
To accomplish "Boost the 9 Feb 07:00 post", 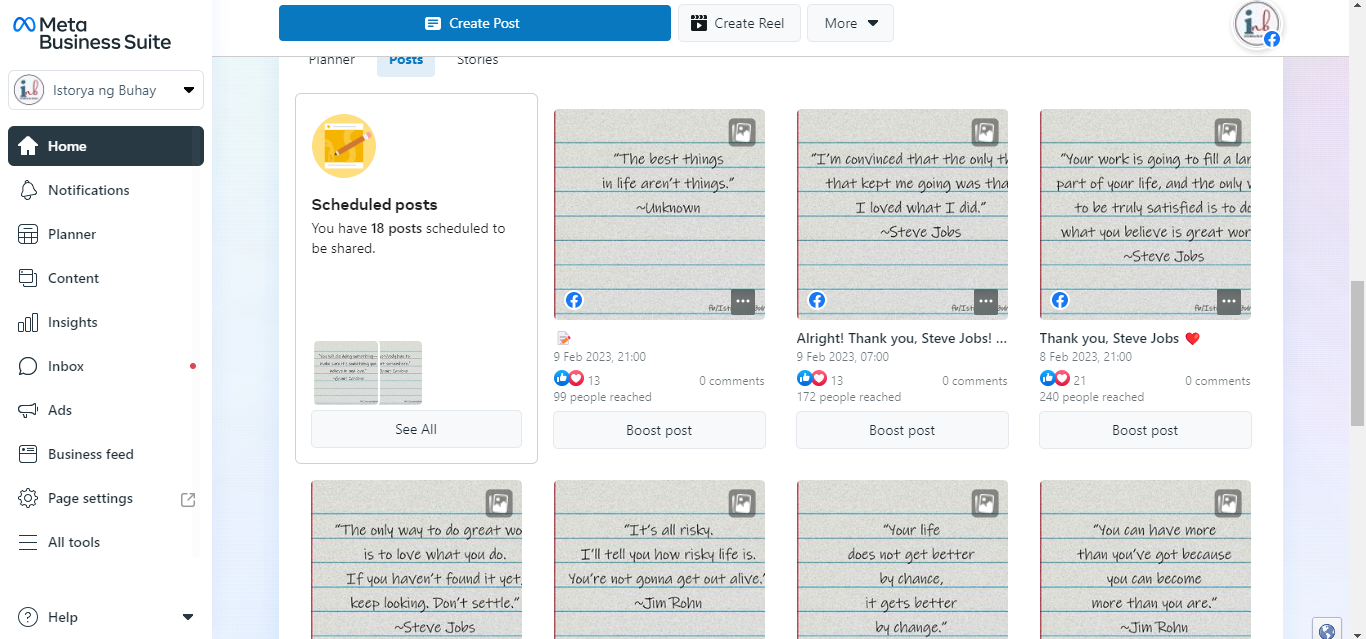I will point(902,430).
